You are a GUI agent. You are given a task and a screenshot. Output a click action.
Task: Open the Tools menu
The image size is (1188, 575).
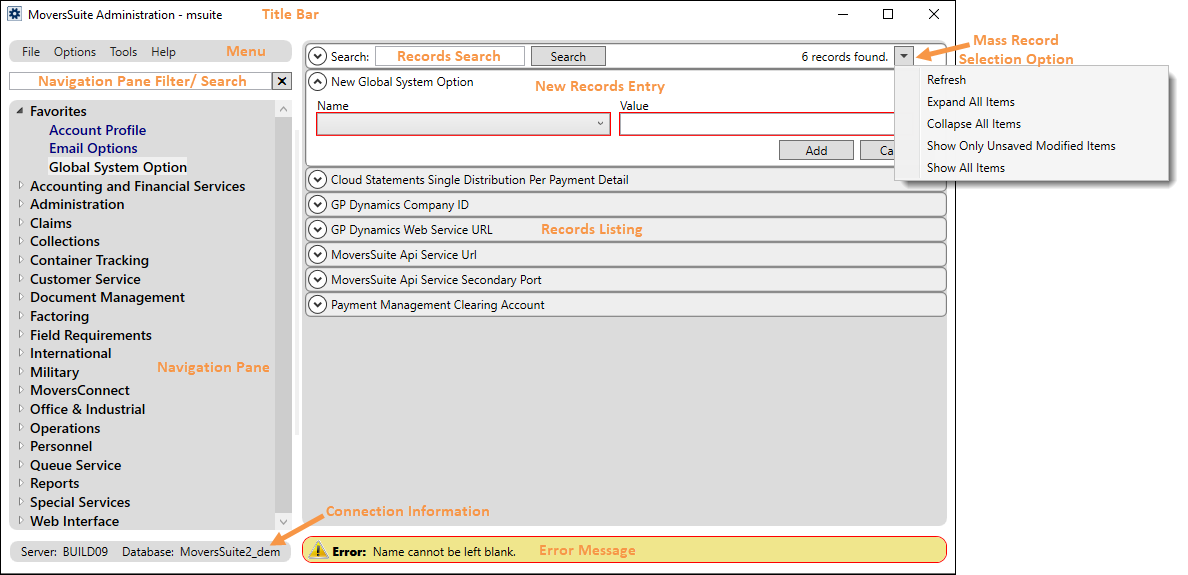123,52
